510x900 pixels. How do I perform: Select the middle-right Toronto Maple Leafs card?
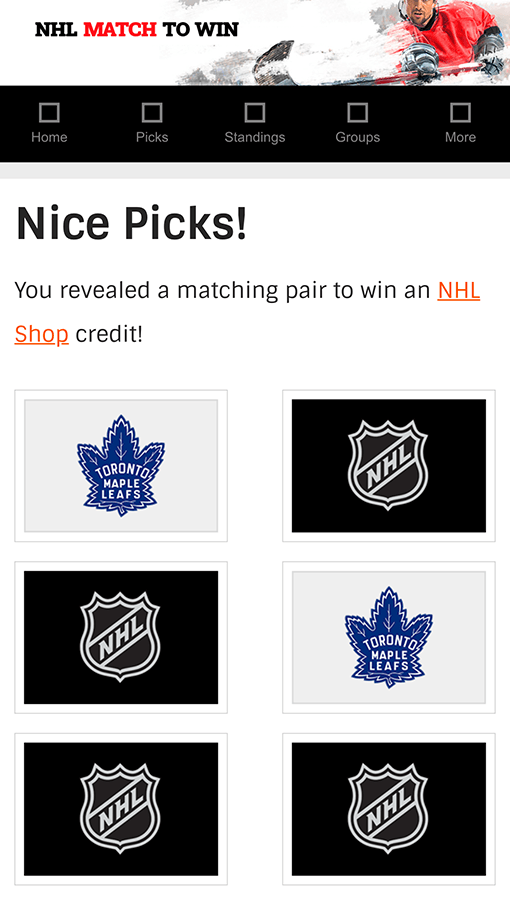(x=389, y=637)
